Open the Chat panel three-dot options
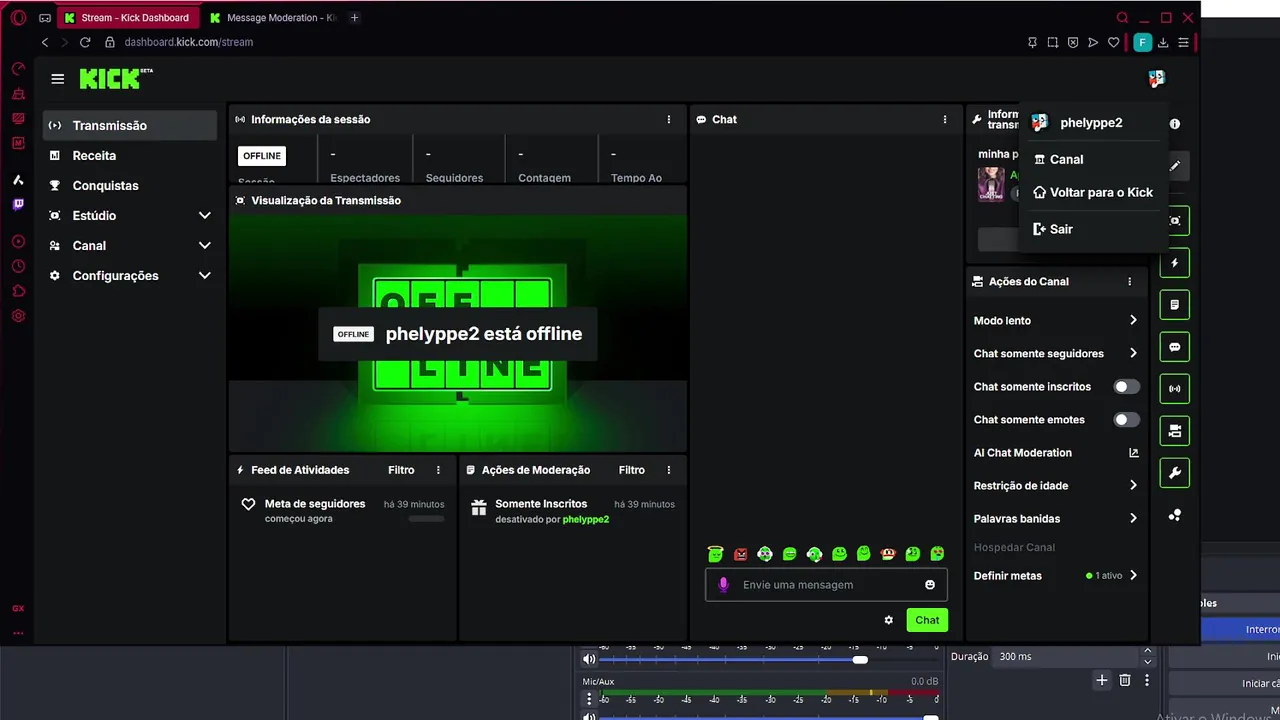The image size is (1280, 720). [x=945, y=120]
